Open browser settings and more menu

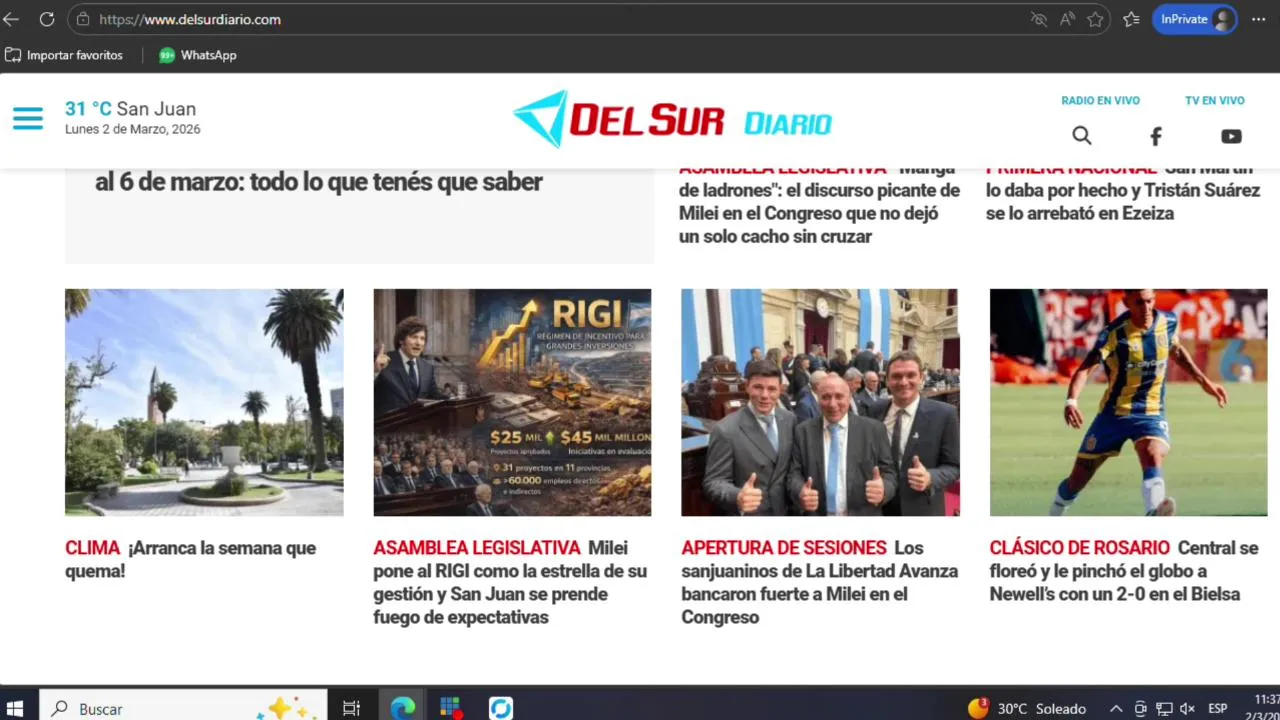pos(1259,19)
